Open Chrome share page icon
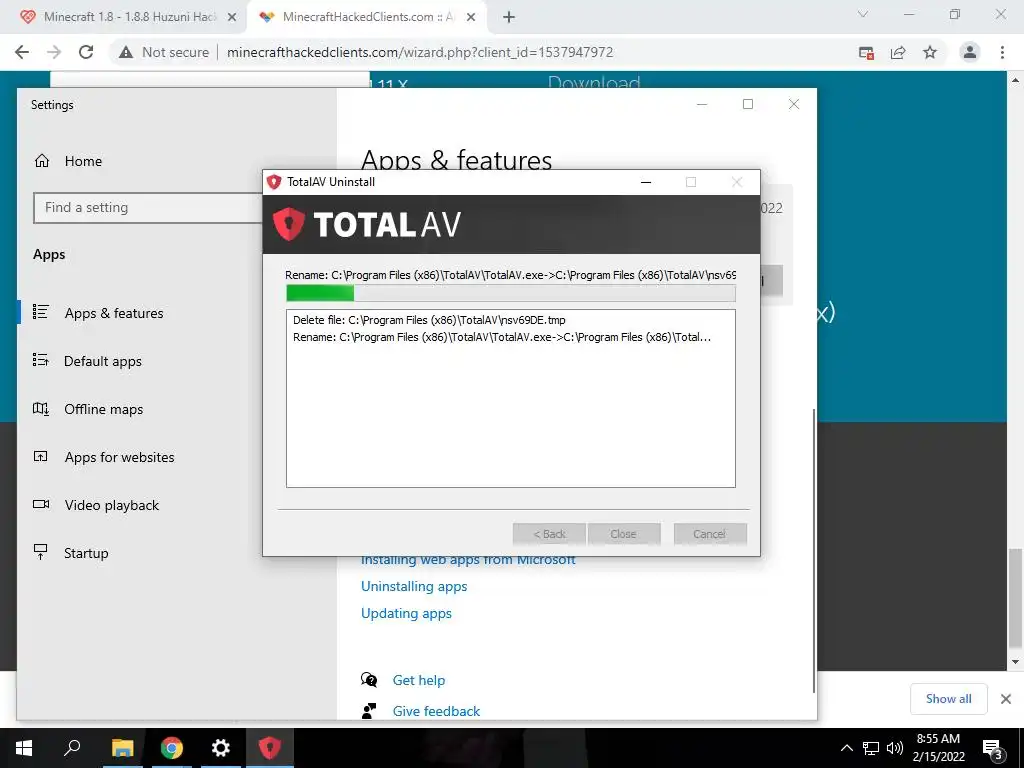1024x768 pixels. pyautogui.click(x=898, y=52)
